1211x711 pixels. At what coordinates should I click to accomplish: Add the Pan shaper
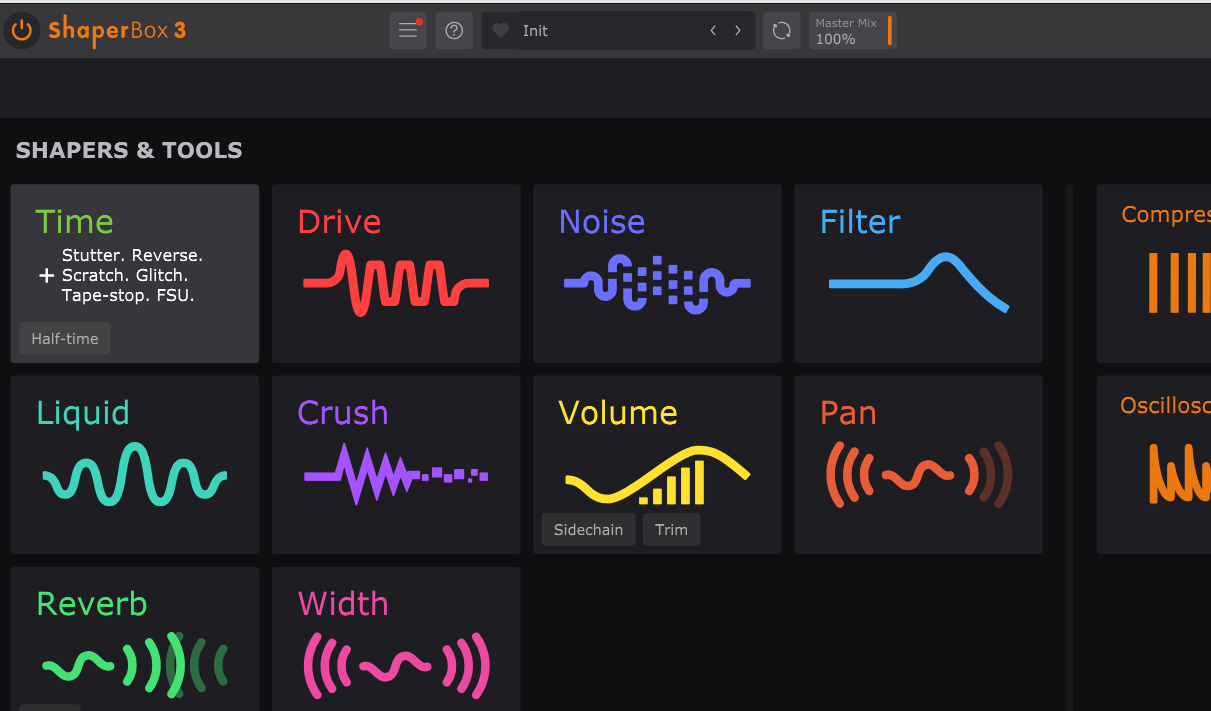click(x=918, y=464)
